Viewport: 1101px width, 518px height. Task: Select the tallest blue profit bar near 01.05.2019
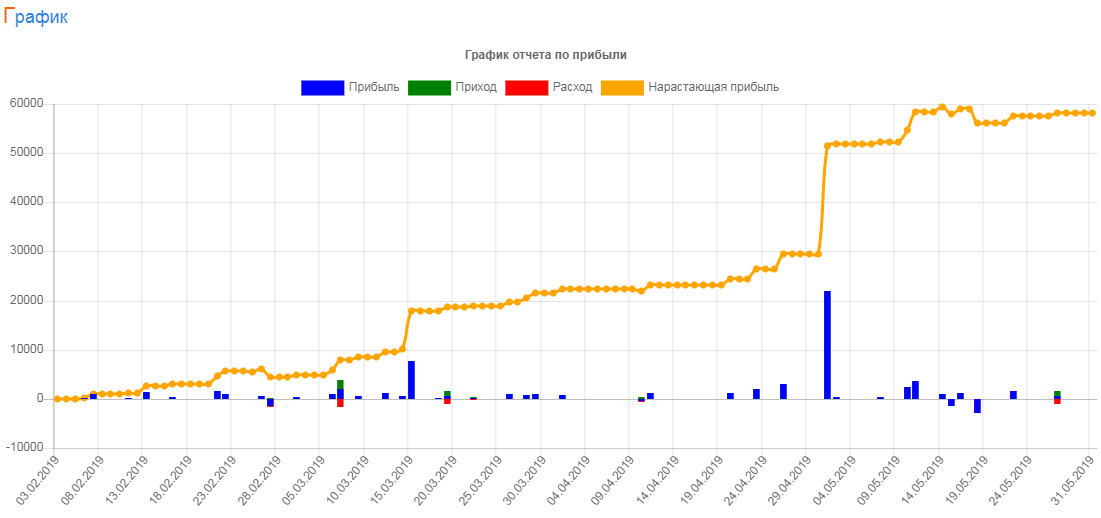click(827, 345)
